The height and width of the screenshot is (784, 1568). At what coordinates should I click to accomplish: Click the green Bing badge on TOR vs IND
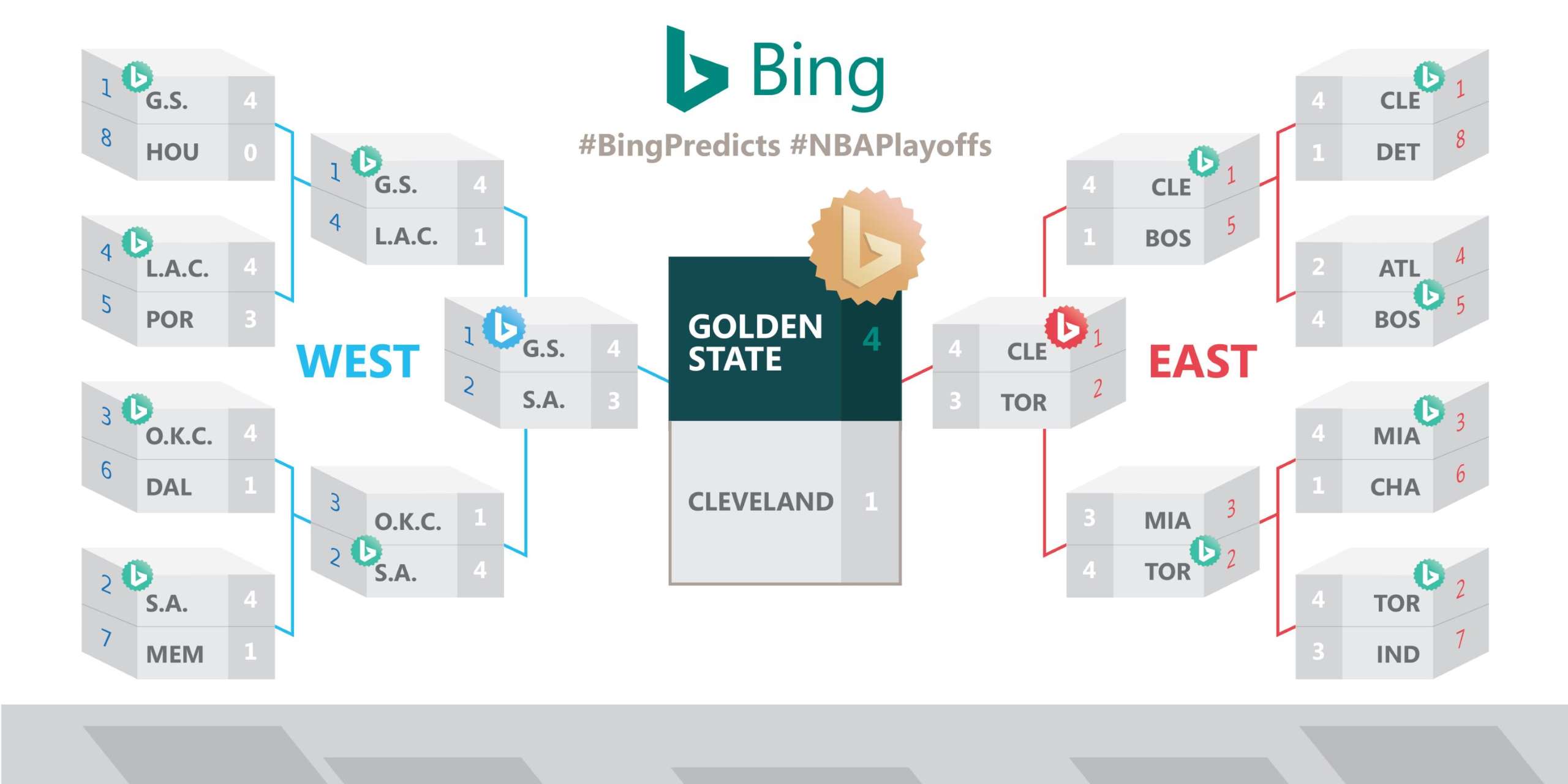[x=1429, y=575]
